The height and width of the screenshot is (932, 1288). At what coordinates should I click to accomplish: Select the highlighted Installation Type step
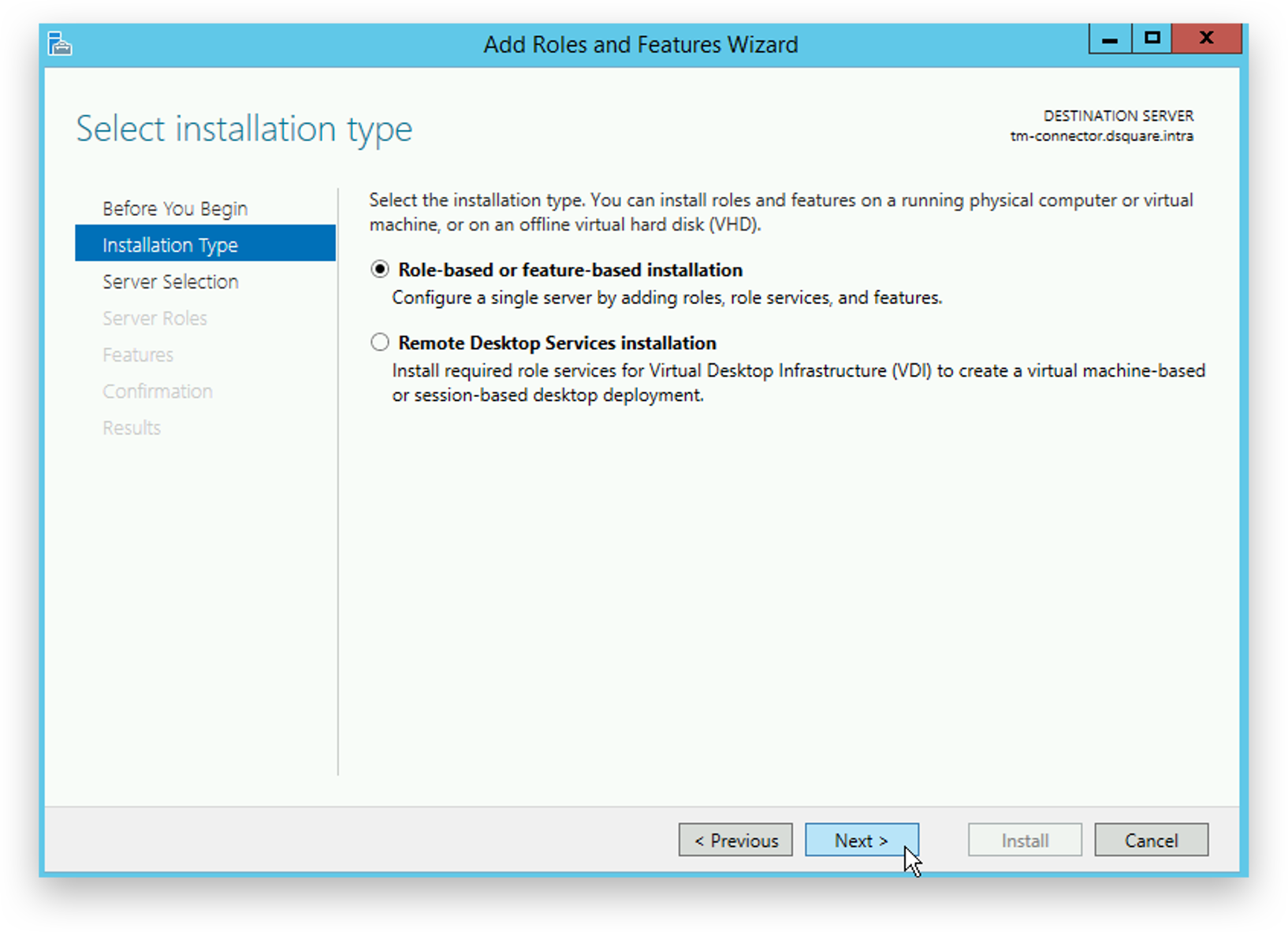(170, 245)
